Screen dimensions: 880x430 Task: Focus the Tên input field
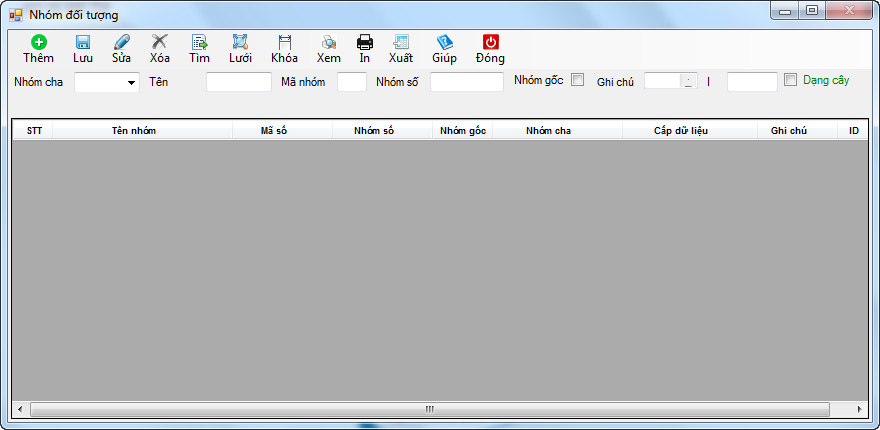(239, 82)
